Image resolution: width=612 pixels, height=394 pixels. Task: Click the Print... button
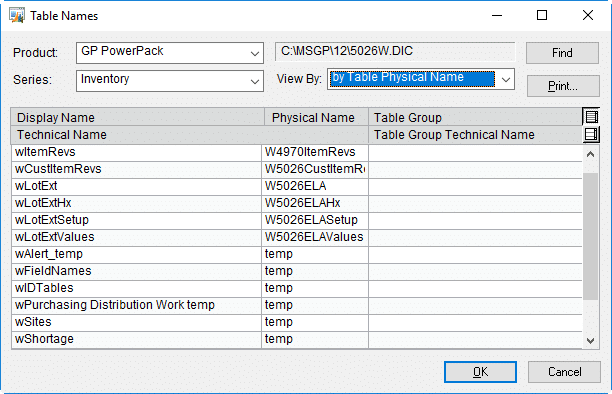coord(563,86)
